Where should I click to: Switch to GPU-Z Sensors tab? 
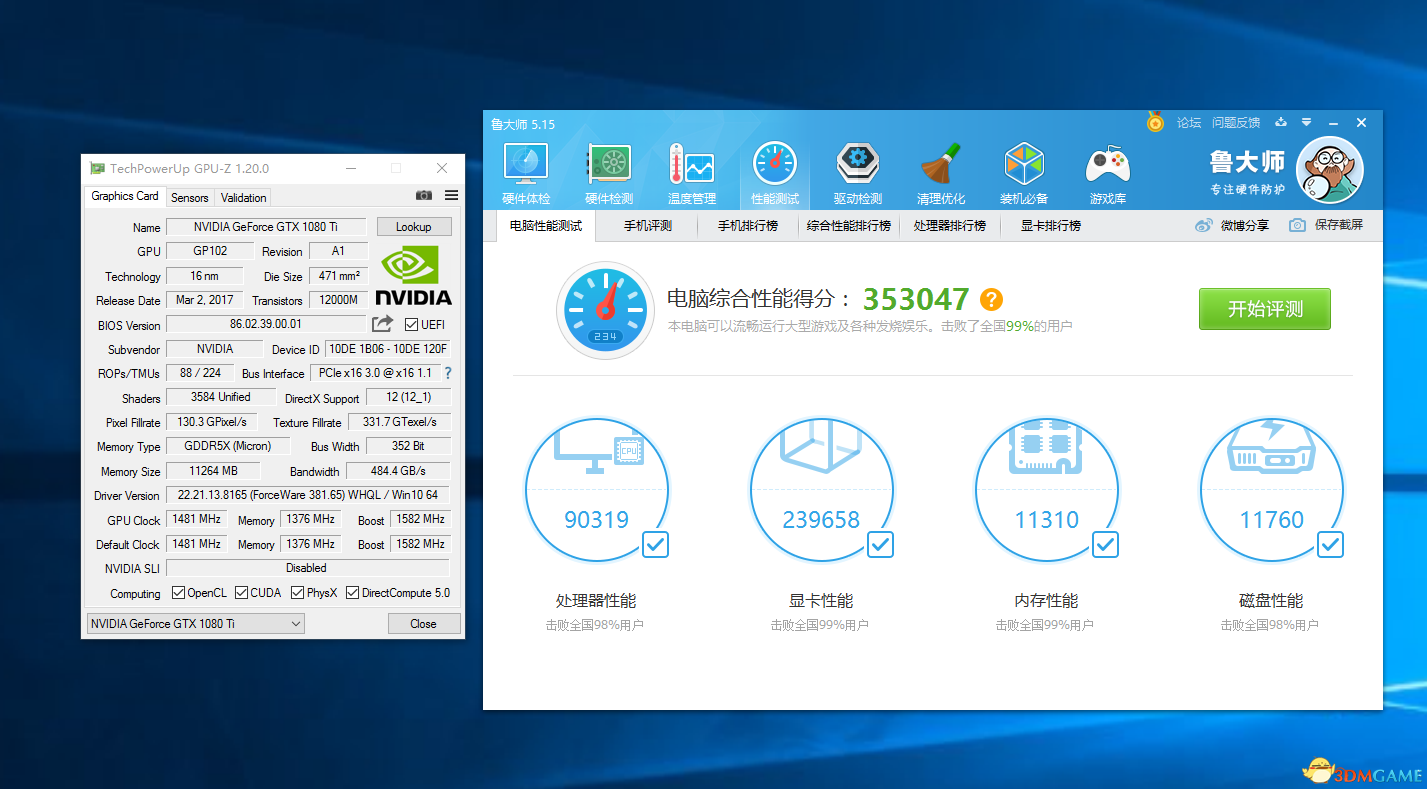(190, 198)
